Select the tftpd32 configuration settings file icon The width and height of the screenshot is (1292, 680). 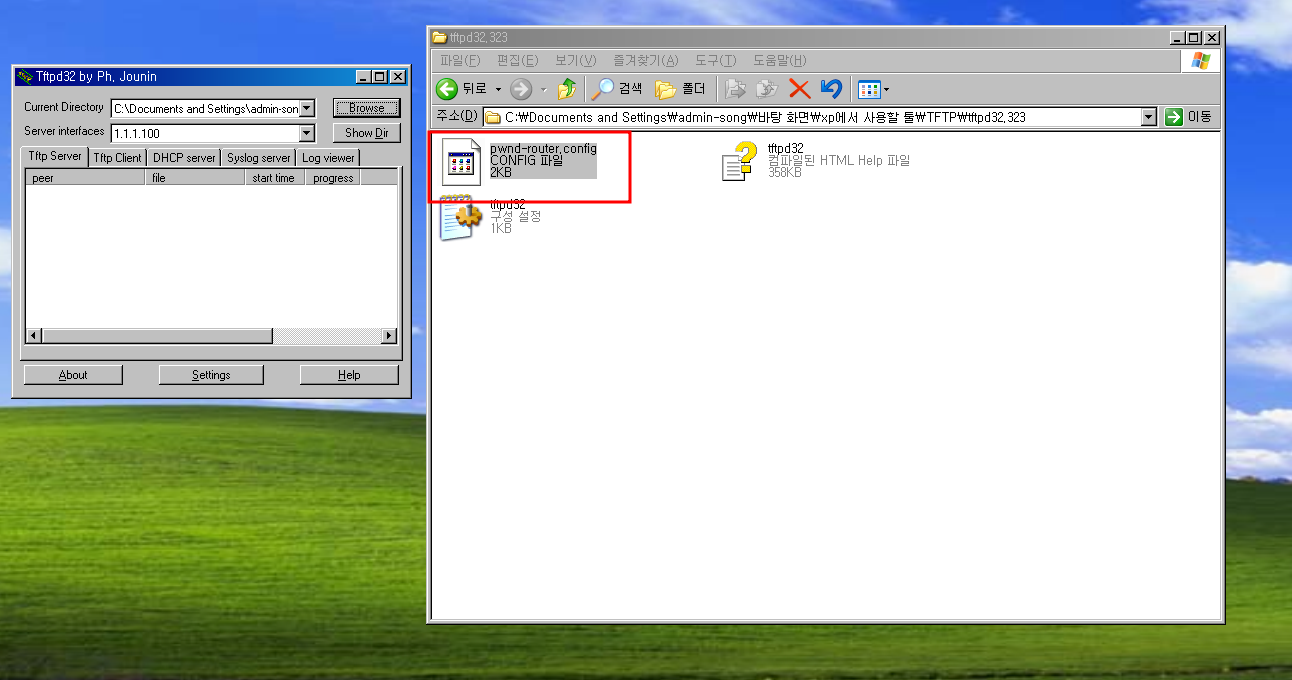click(461, 217)
